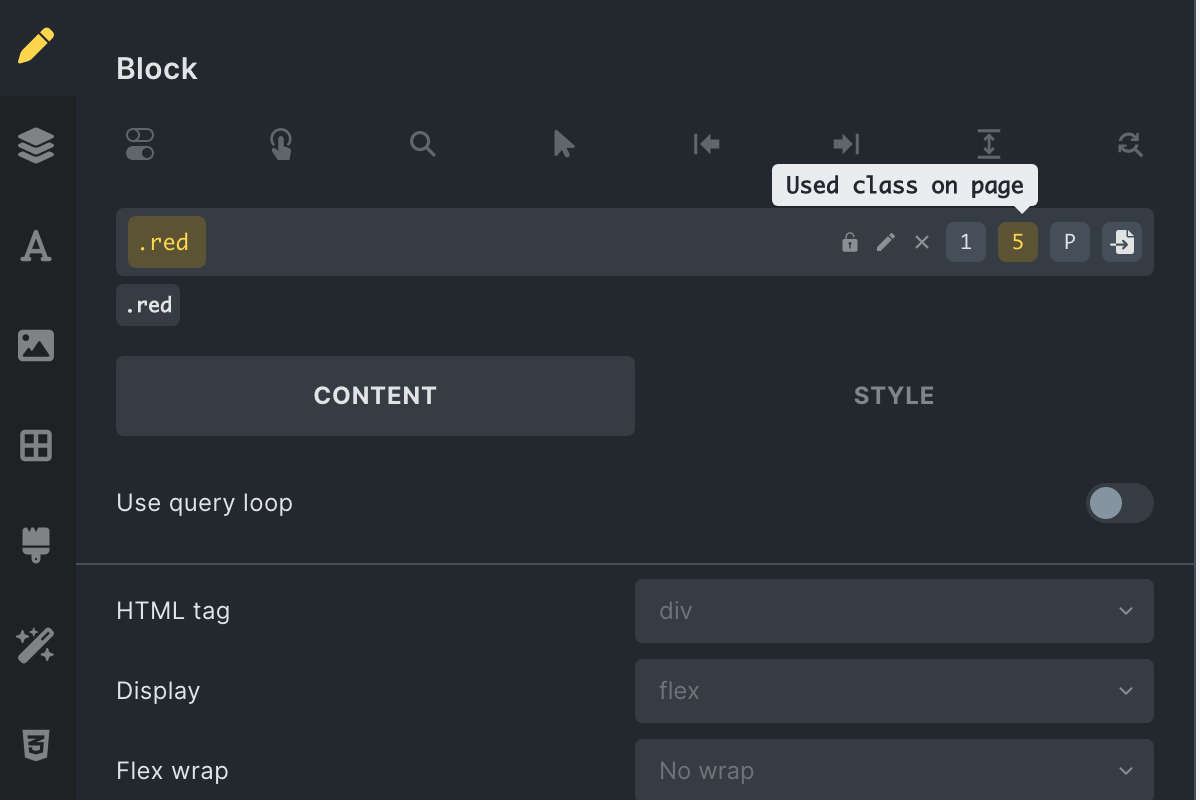
Task: Open the HTML tag dropdown showing div
Action: [x=894, y=611]
